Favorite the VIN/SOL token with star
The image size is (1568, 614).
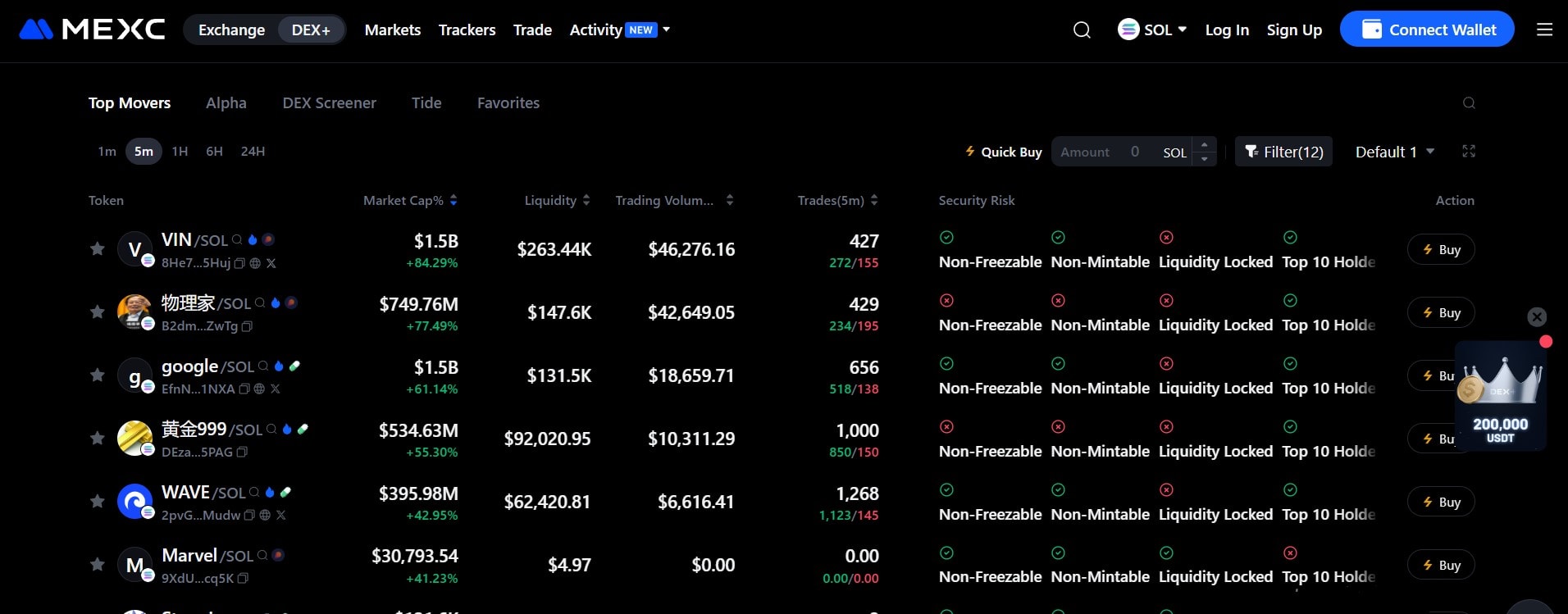pos(98,248)
